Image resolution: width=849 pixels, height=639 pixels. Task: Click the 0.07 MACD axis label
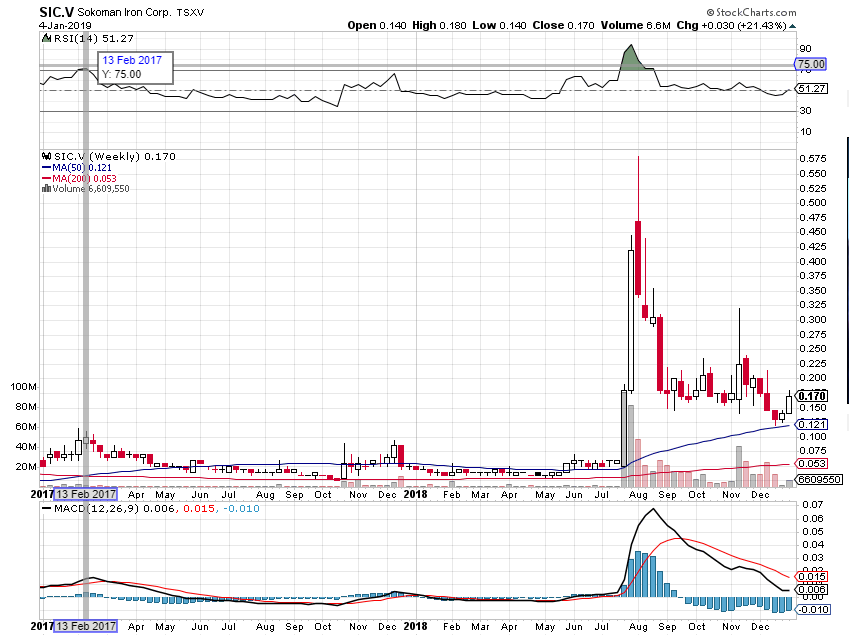point(813,505)
